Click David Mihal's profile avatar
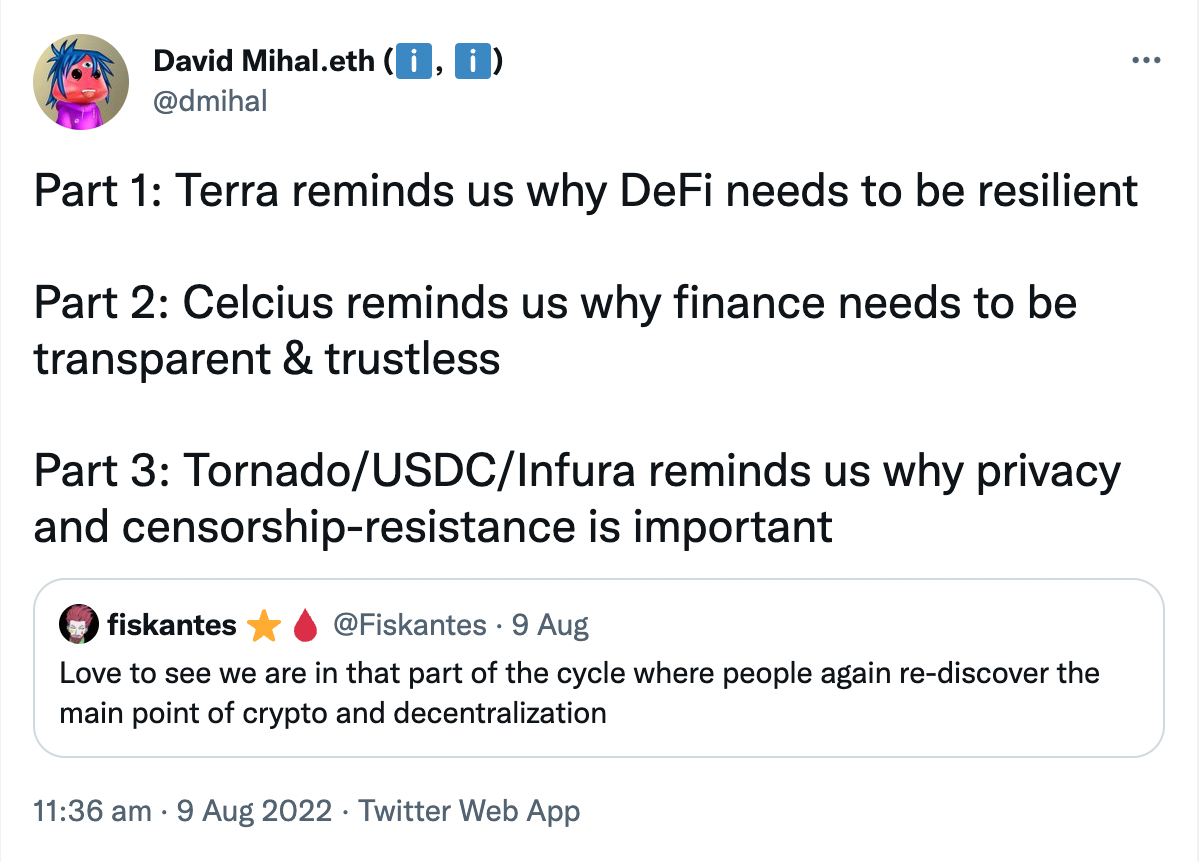Screen dimensions: 1204x862 [x=82, y=82]
